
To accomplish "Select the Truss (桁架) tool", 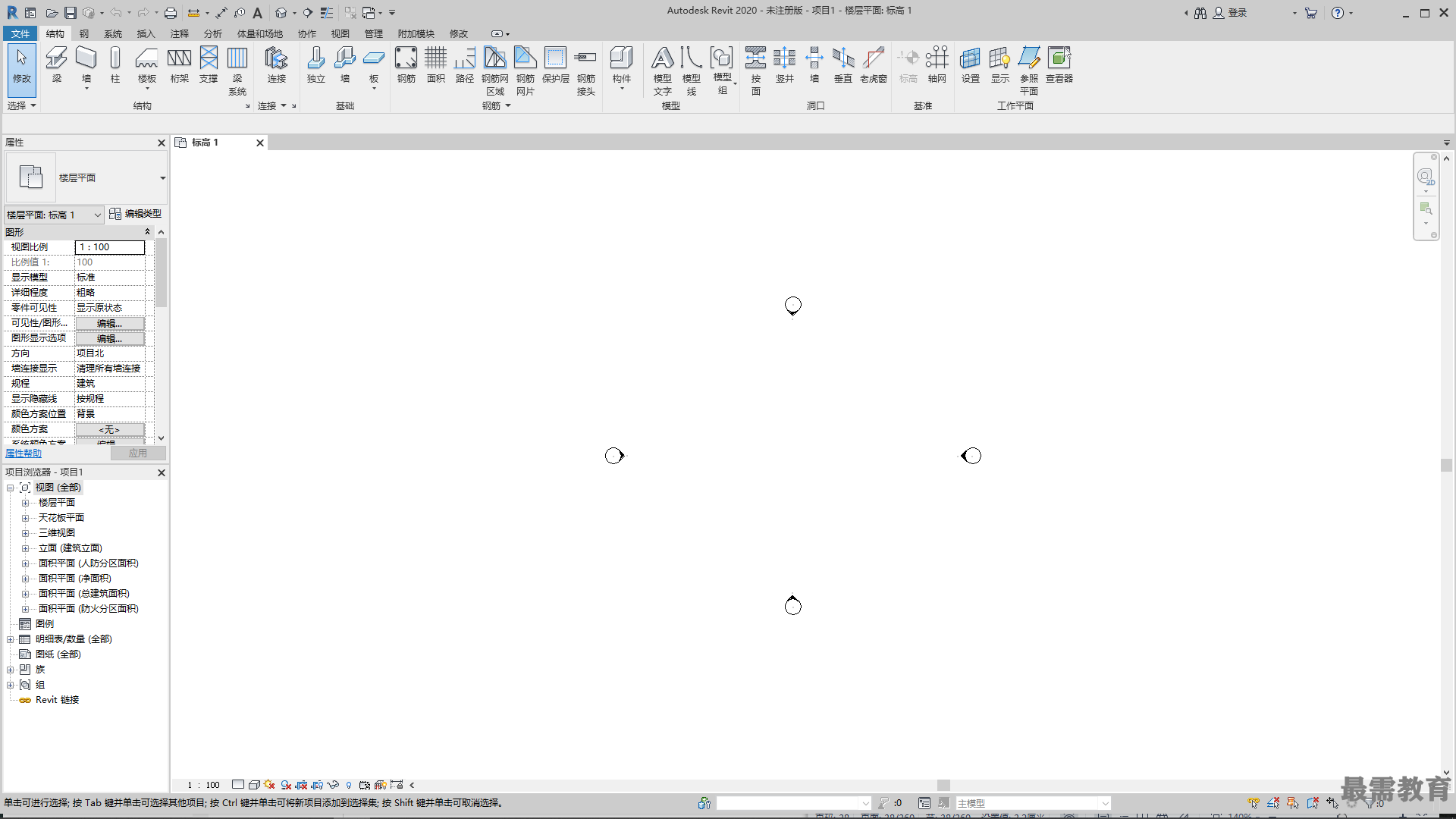I will [180, 65].
